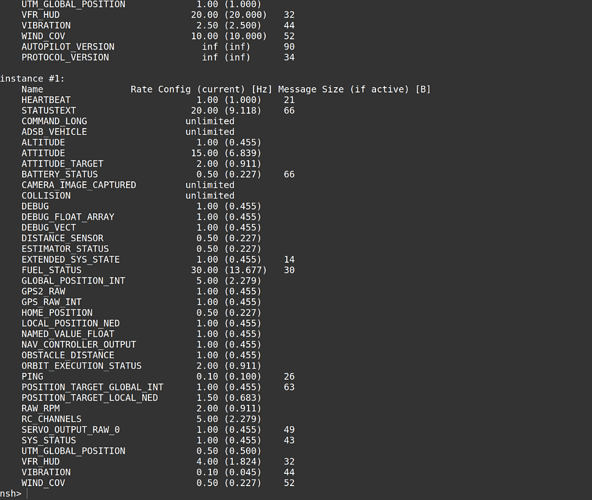Select POSITION_TARGET_GLOBAL_INT text
Screen dimensions: 592x500
point(92,387)
